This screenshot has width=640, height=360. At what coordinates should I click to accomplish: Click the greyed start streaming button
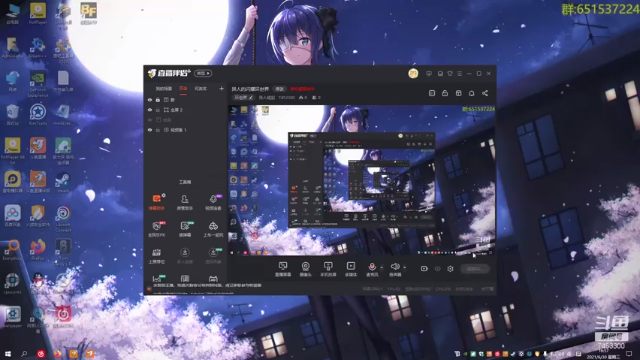pyautogui.click(x=475, y=269)
